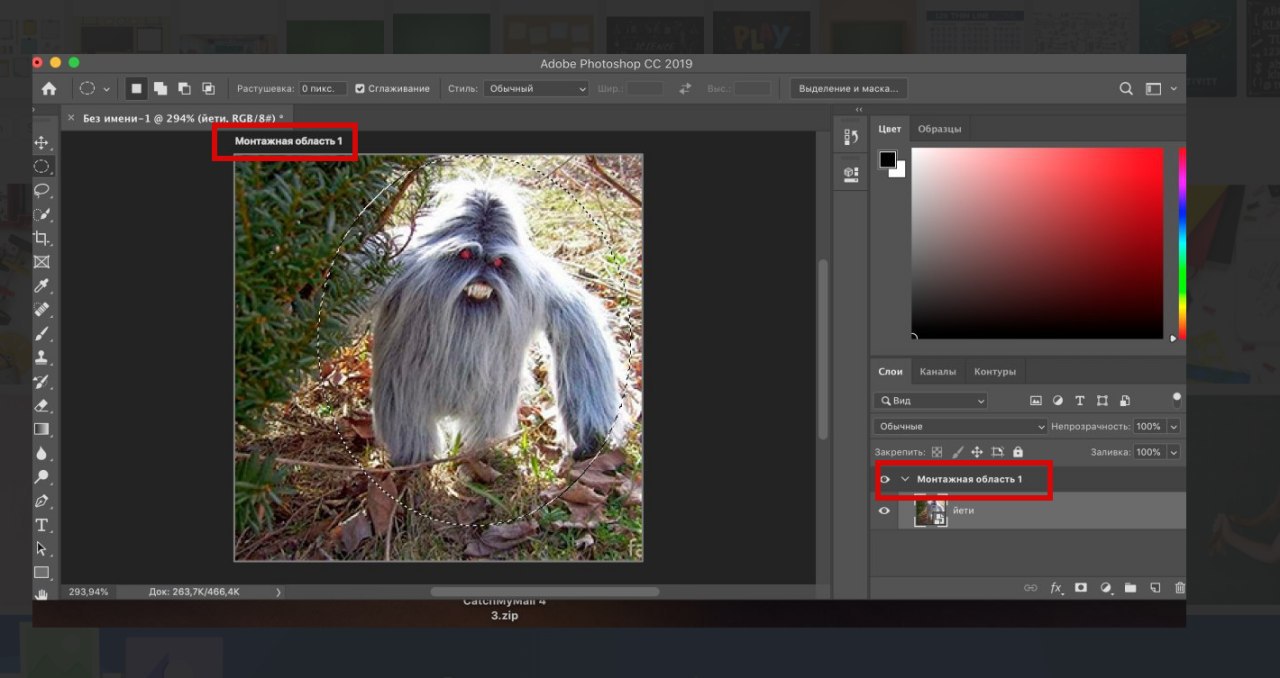Click the Search magnifier icon
Screen dimensions: 1280x678
[1126, 88]
